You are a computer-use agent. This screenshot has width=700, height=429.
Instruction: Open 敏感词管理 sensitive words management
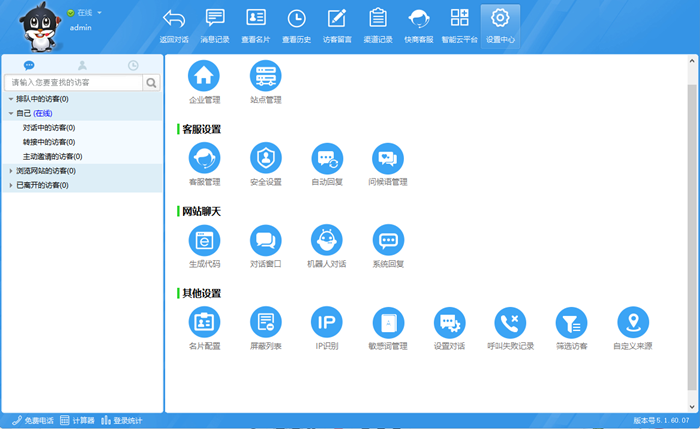point(388,322)
